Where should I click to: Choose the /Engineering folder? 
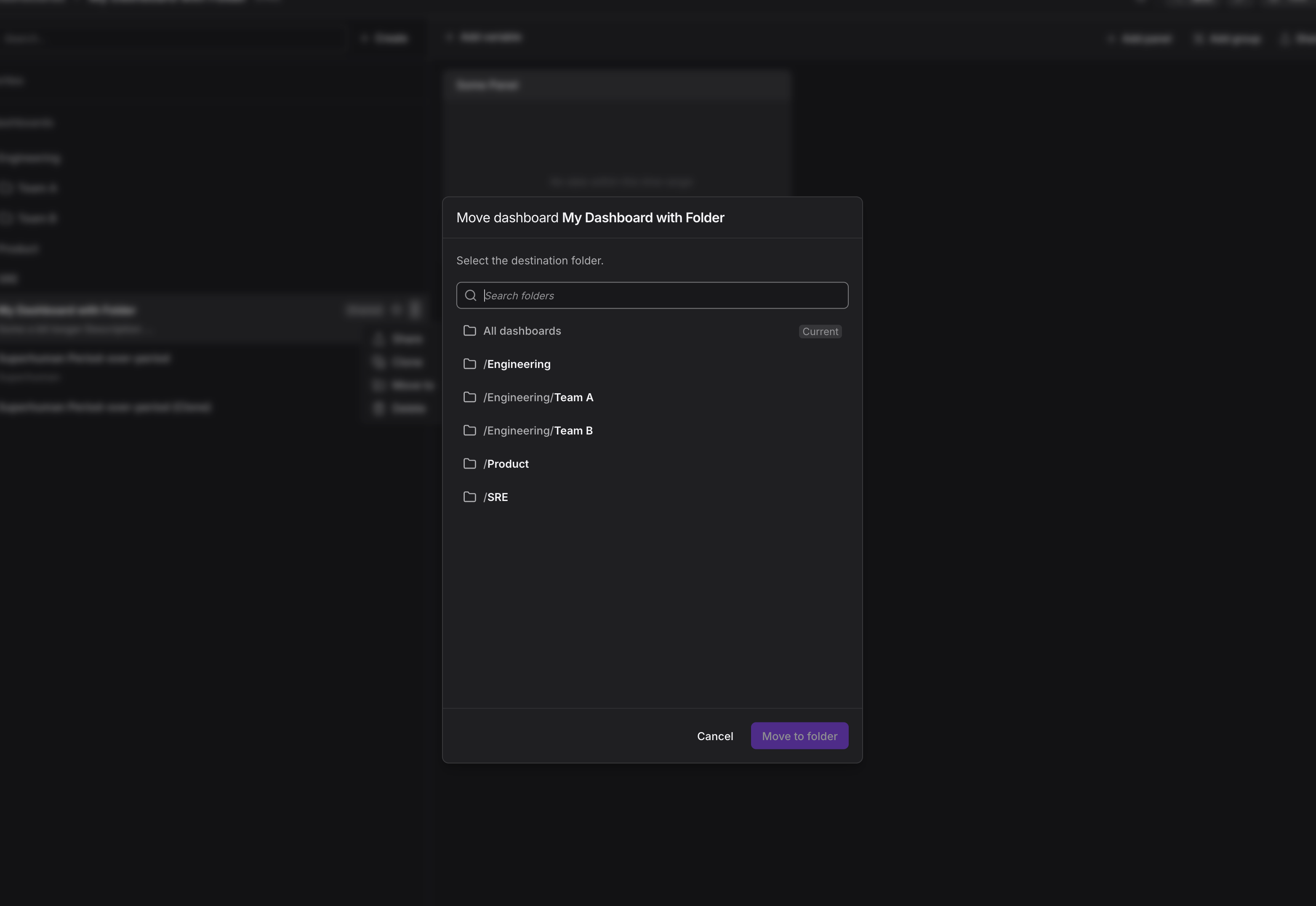[x=517, y=365]
